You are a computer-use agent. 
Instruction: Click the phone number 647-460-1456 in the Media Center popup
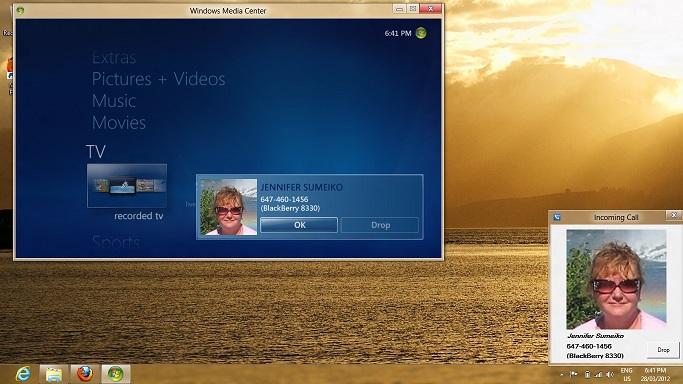(x=284, y=199)
